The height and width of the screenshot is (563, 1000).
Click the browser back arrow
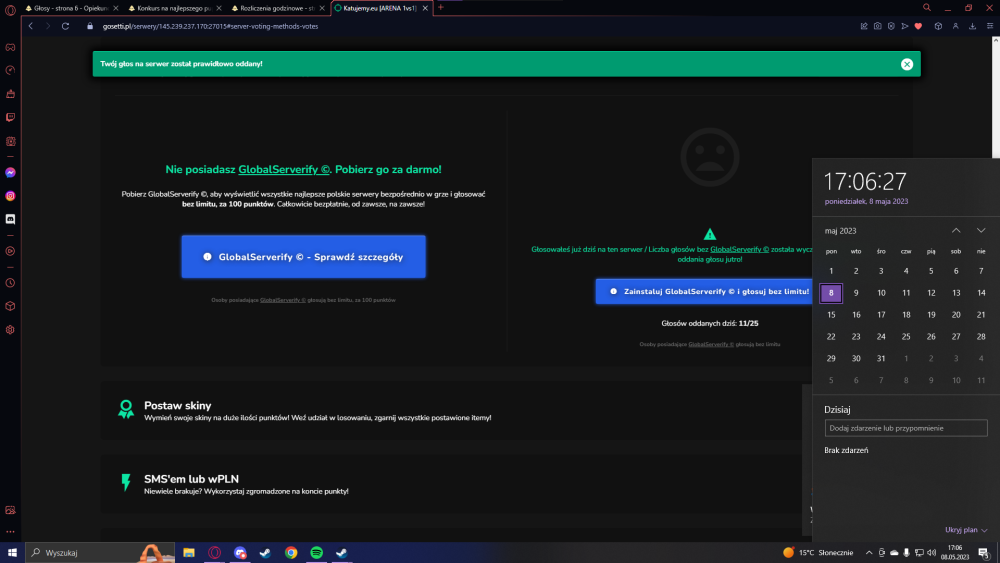click(31, 26)
